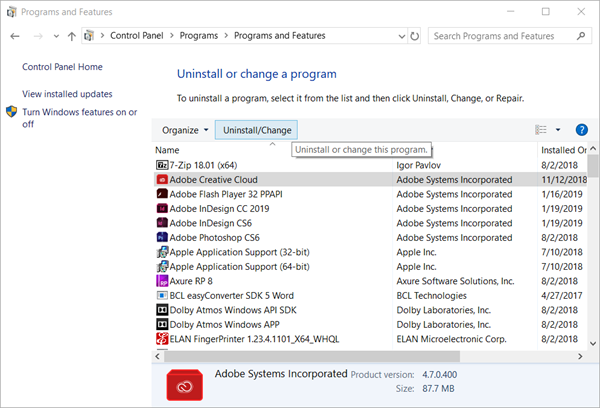600x408 pixels.
Task: Click the Forward navigation arrow
Action: (x=38, y=36)
